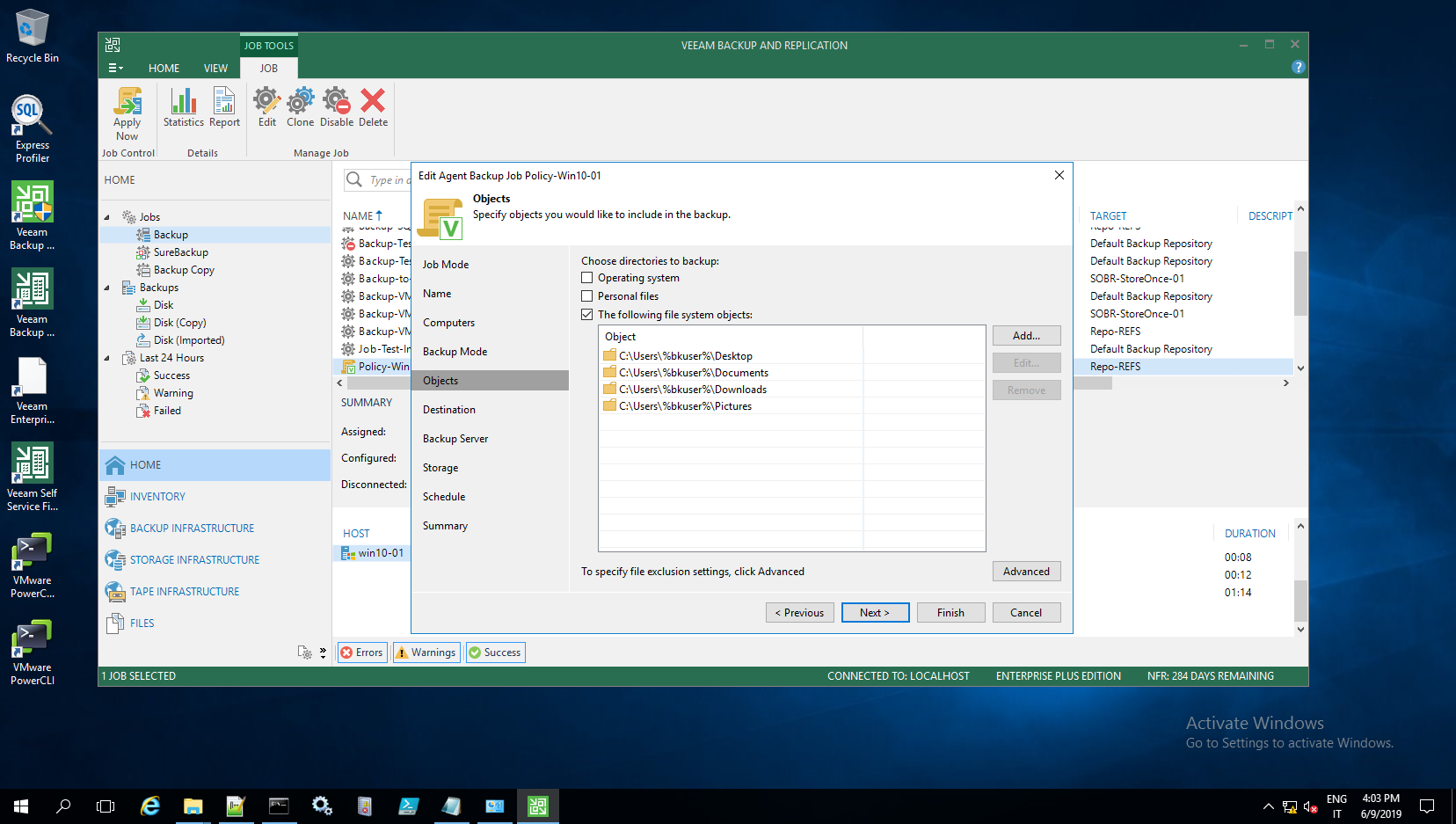Viewport: 1456px width, 824px height.
Task: Delete the selected job
Action: tap(373, 107)
